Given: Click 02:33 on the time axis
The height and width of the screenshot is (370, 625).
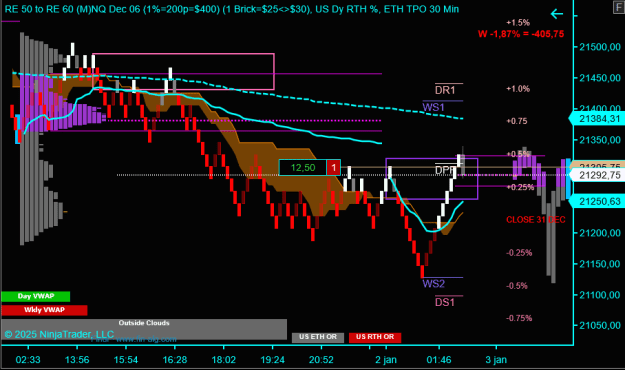Looking at the screenshot, I should click(28, 360).
